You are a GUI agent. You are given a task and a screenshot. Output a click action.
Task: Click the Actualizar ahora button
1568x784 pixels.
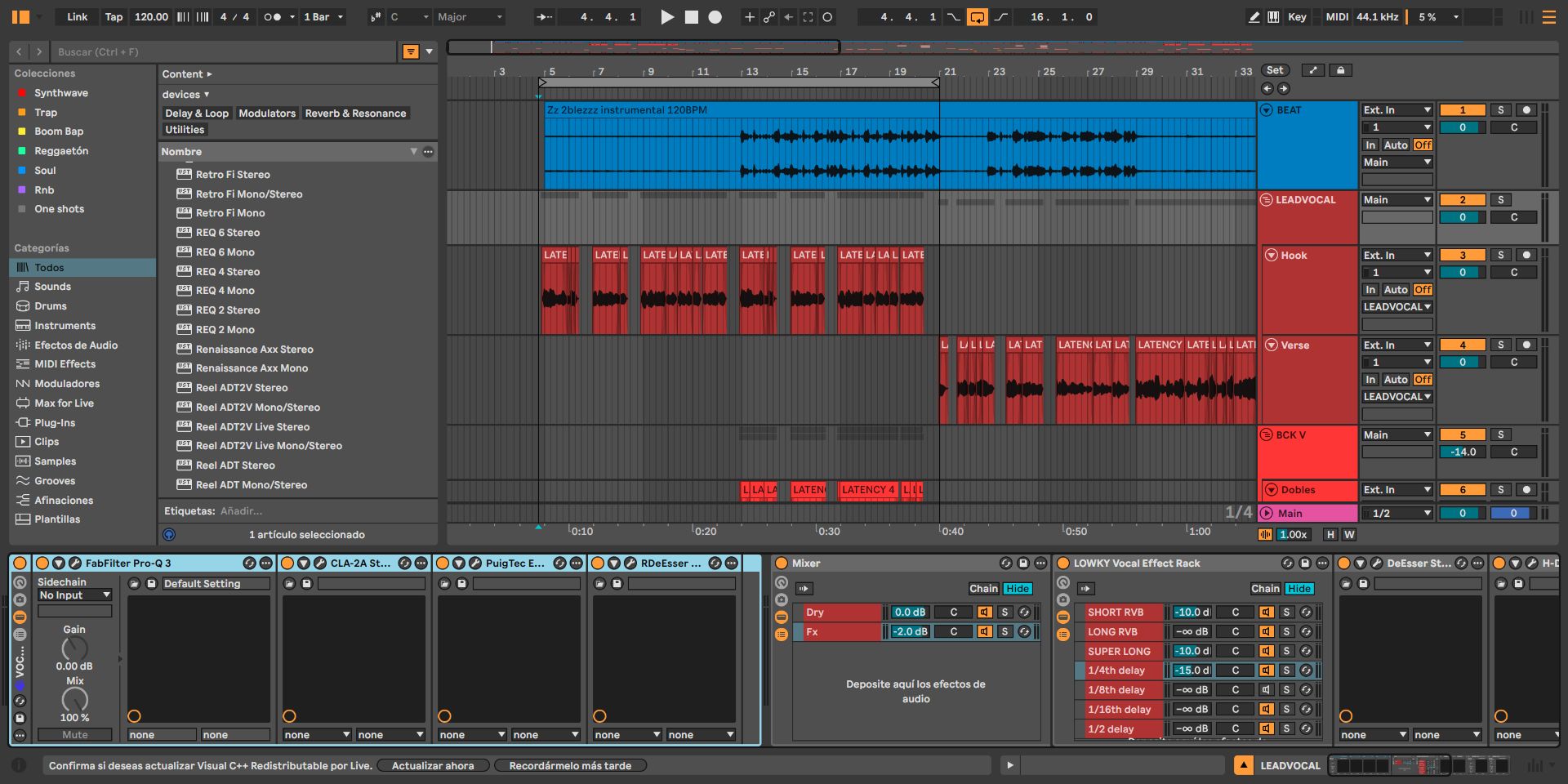click(432, 766)
